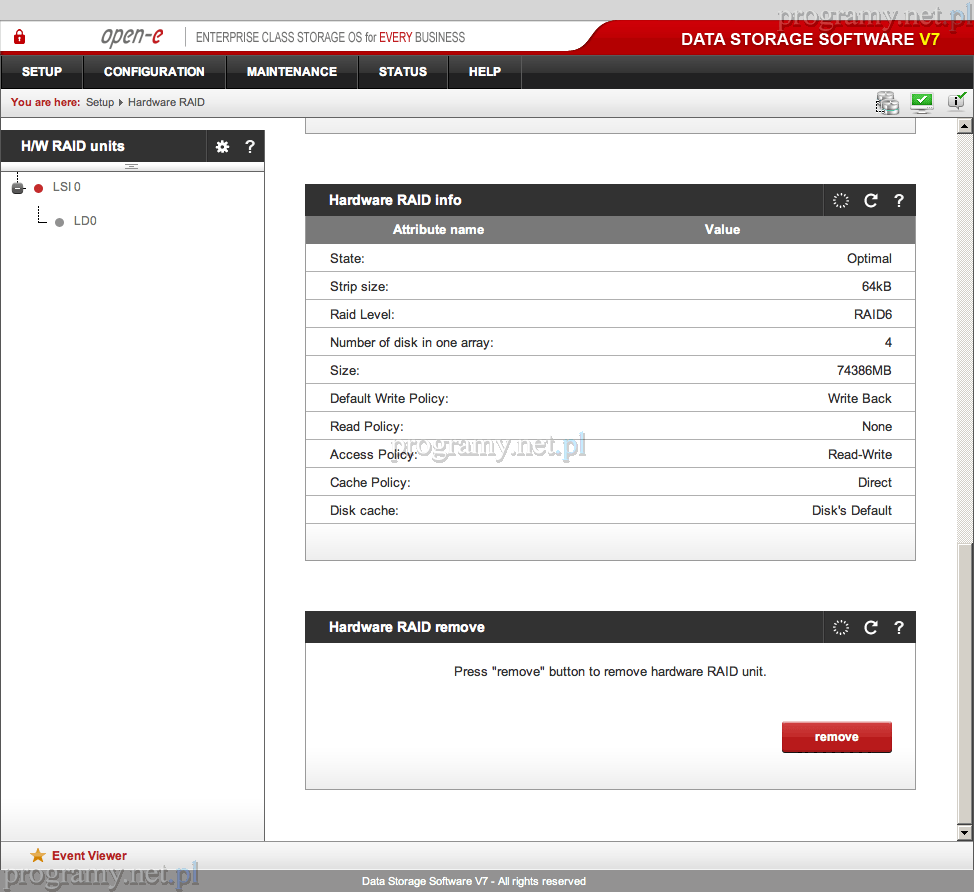
Task: Collapse the LSI 0 tree node
Action: pyautogui.click(x=17, y=188)
